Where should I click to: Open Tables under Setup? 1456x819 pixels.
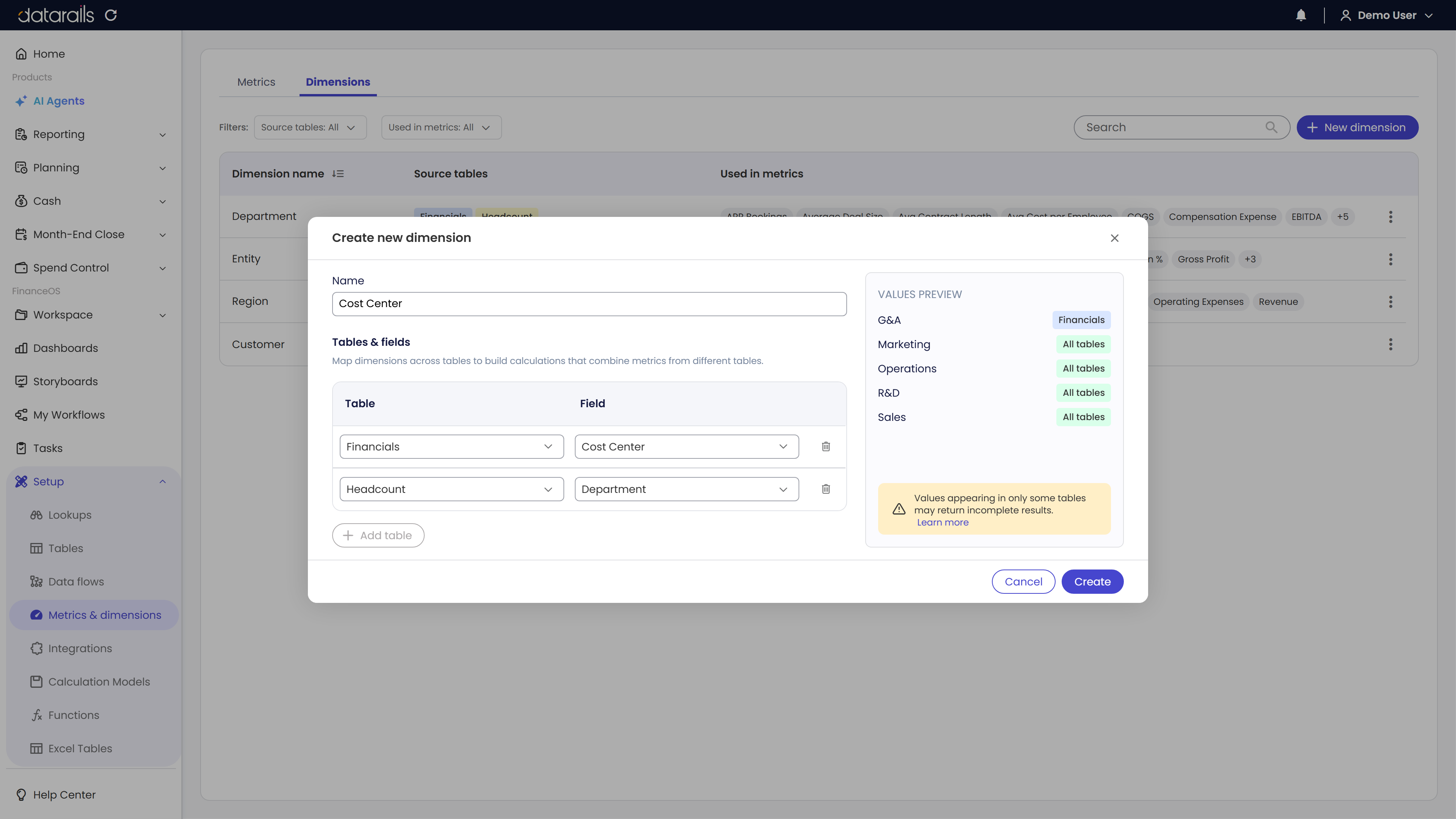pyautogui.click(x=66, y=548)
